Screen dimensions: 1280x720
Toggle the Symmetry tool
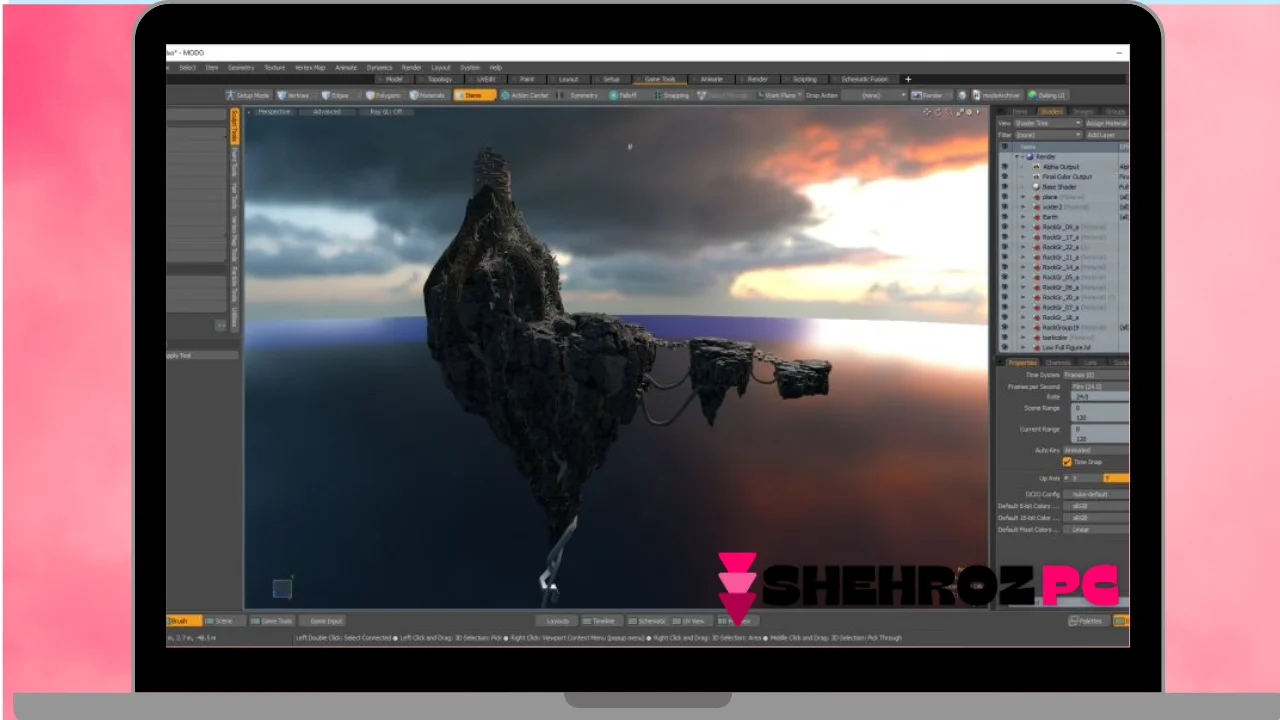(580, 95)
